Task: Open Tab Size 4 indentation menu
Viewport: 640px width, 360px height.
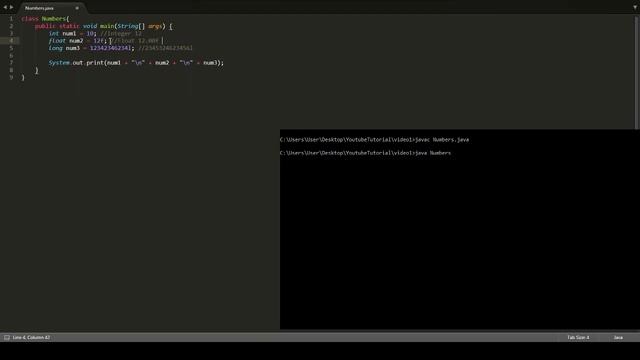Action: click(578, 338)
